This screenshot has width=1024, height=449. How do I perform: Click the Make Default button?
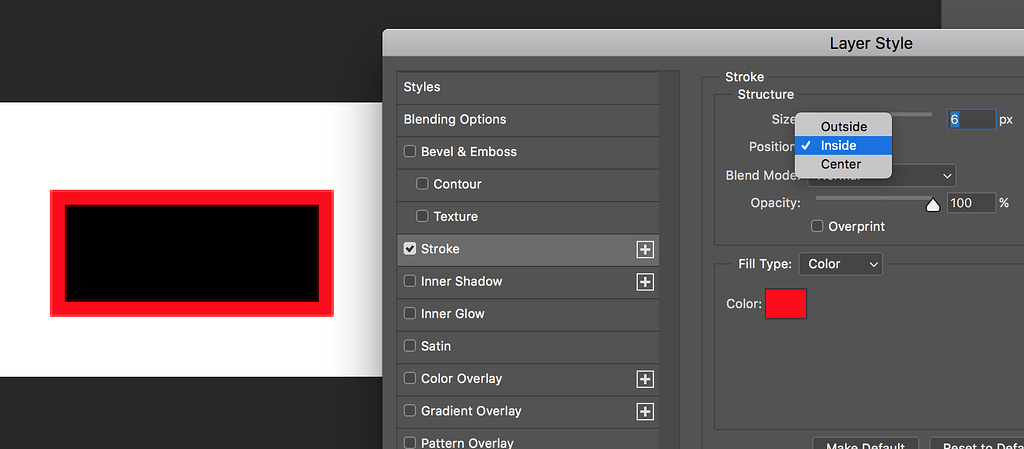[865, 444]
